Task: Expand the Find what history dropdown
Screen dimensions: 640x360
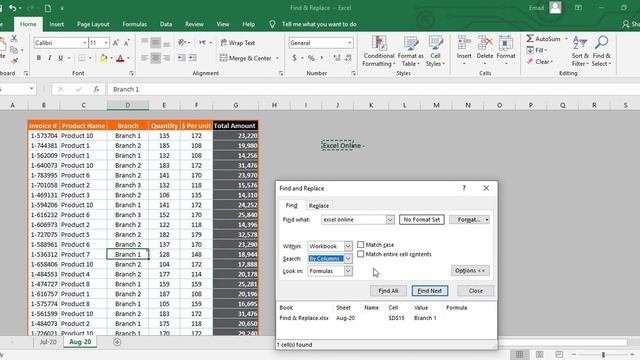Action: click(390, 220)
